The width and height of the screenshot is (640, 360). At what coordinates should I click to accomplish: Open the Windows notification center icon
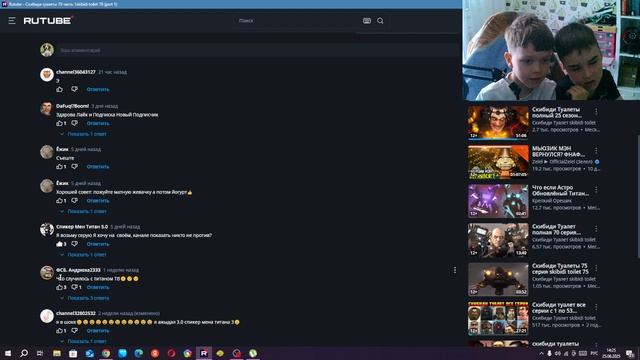tap(630, 353)
